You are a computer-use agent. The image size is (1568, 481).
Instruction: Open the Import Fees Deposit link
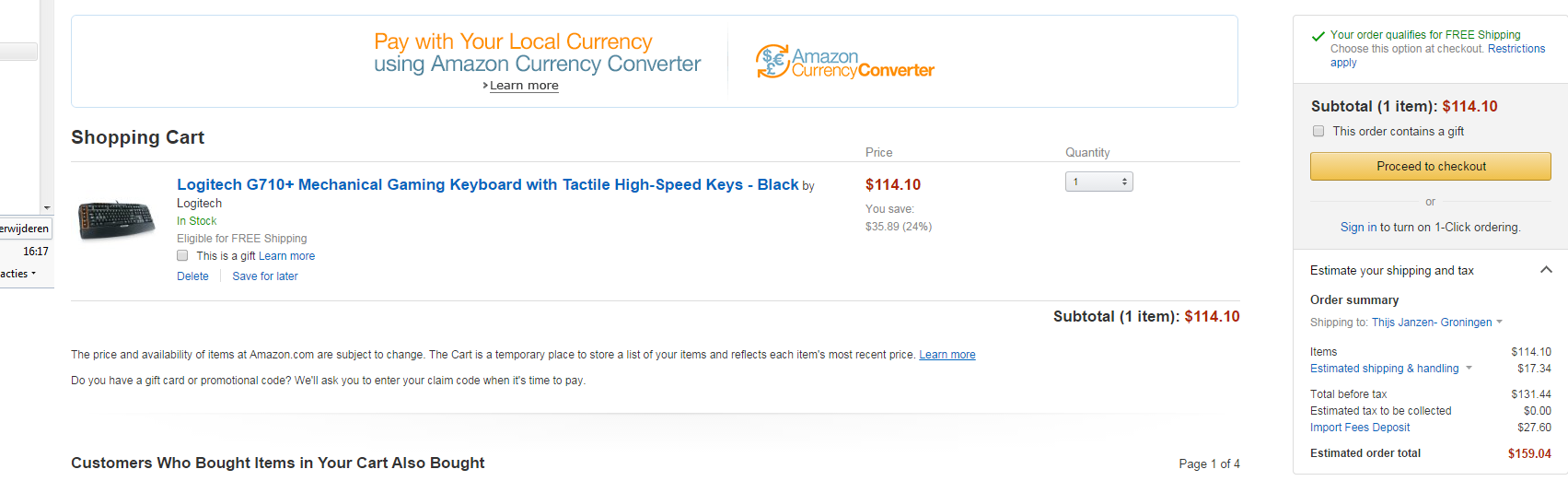1359,428
